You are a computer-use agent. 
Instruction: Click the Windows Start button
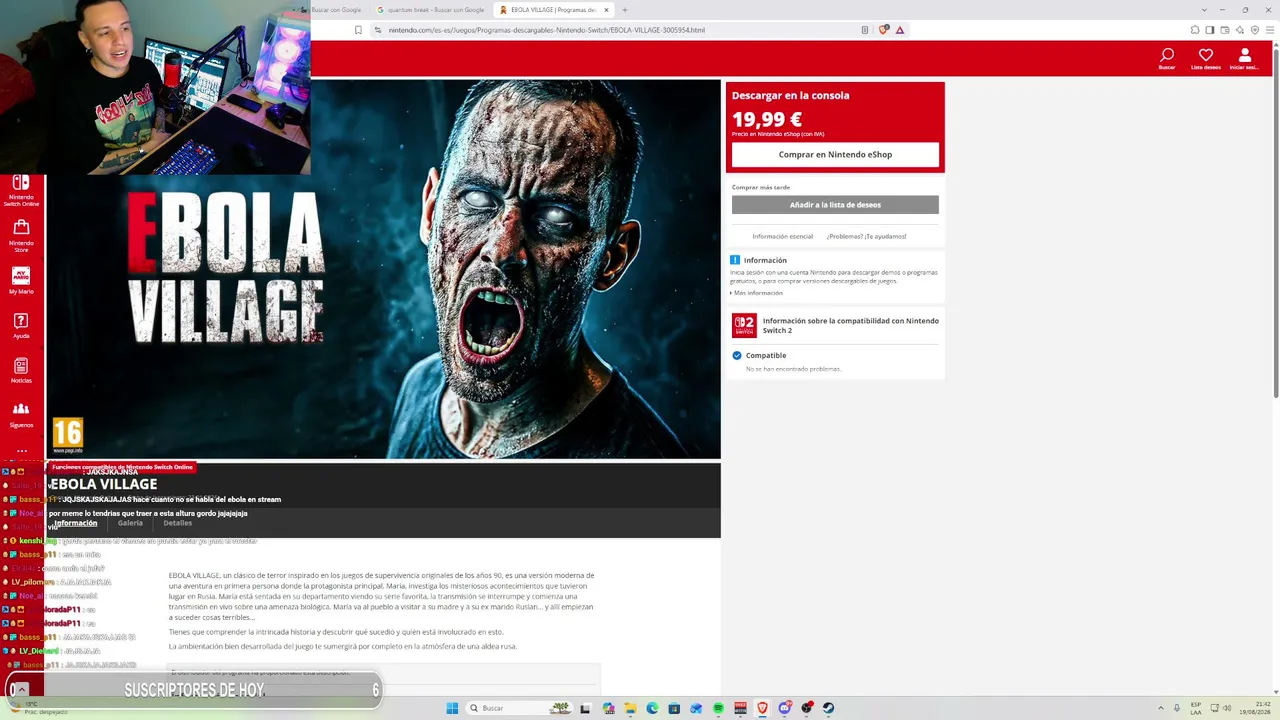click(452, 708)
